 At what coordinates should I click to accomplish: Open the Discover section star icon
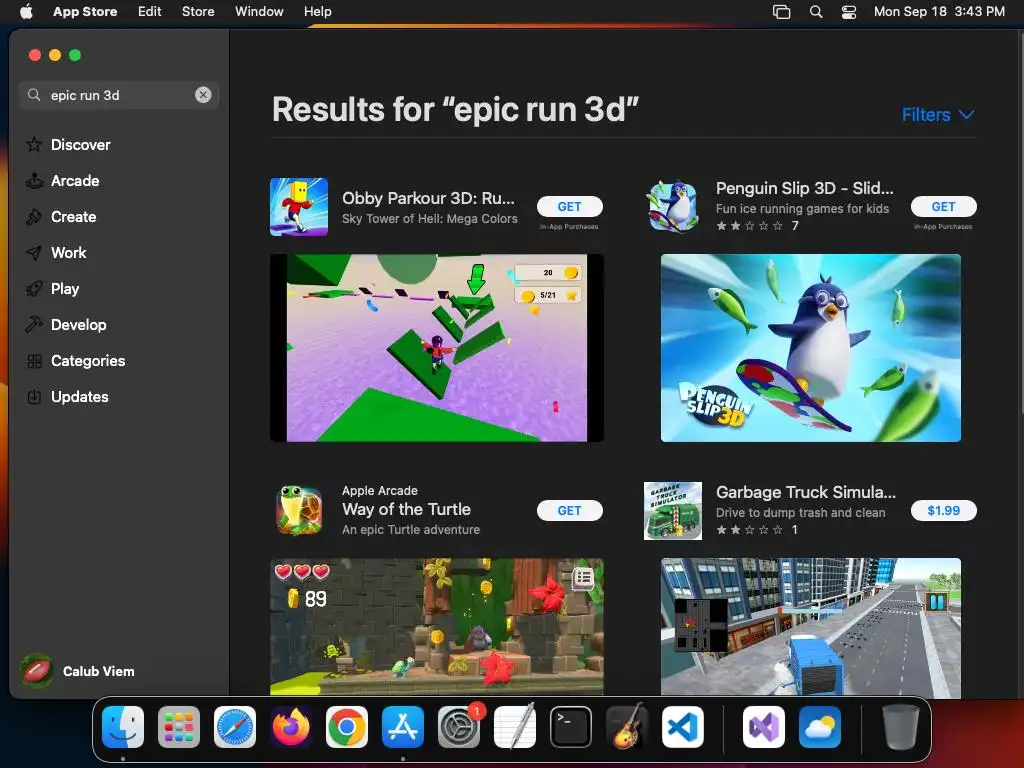point(34,144)
